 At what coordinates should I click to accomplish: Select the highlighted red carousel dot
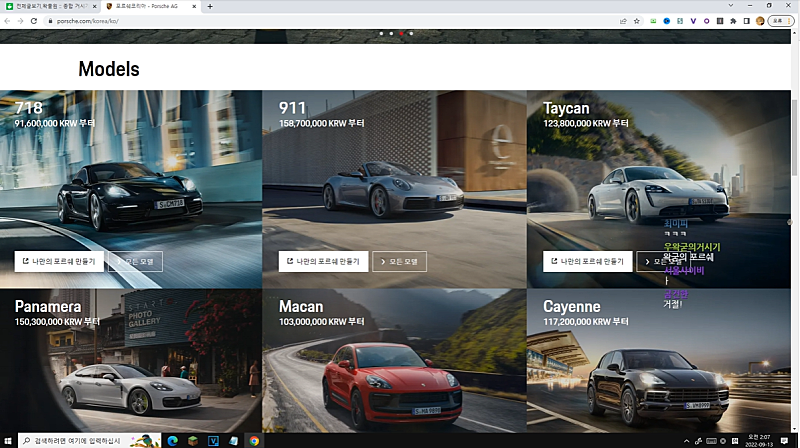click(x=401, y=33)
